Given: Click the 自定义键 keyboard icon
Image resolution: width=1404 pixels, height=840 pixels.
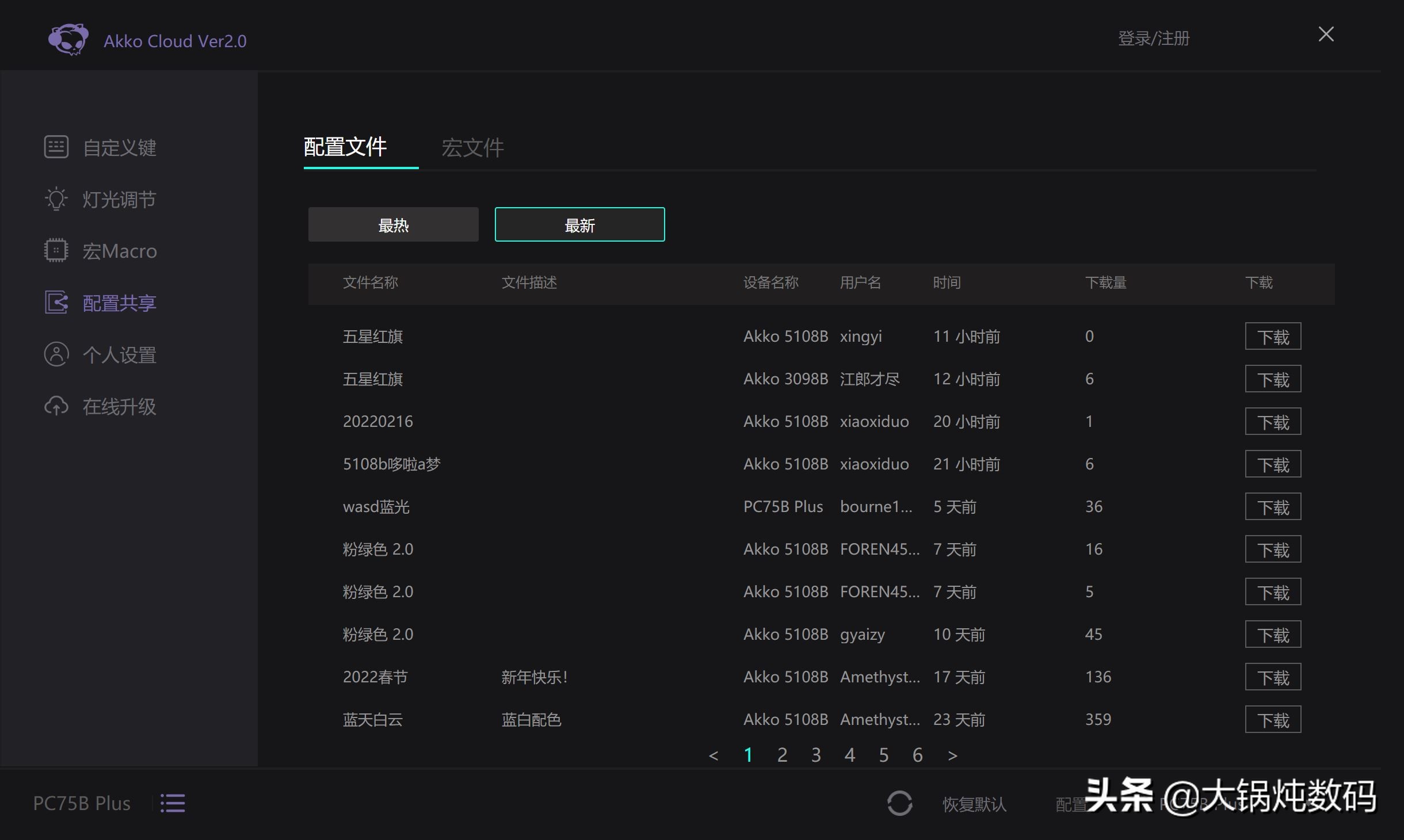Looking at the screenshot, I should pyautogui.click(x=56, y=147).
